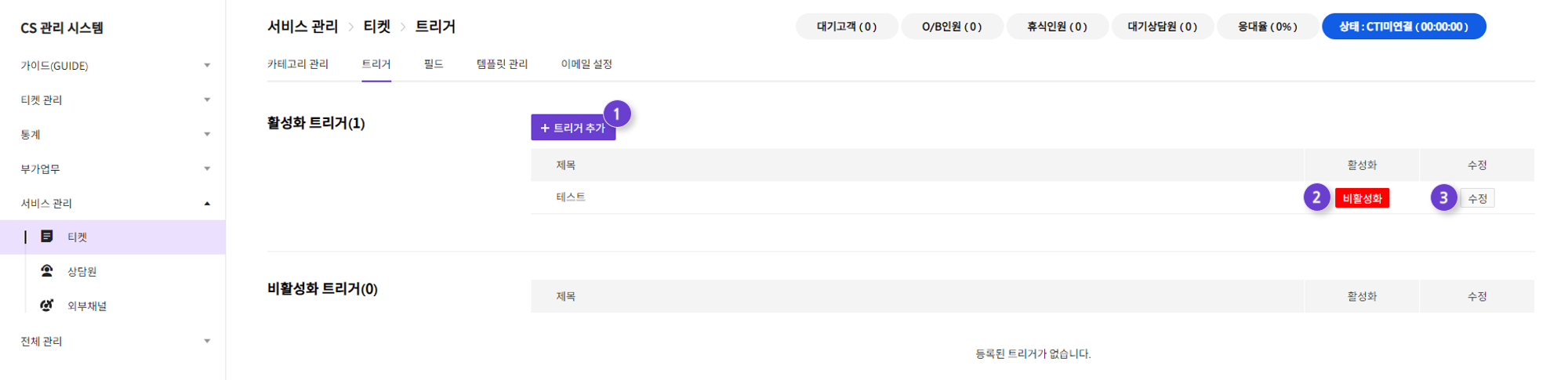
Task: Go to the 이메일 설정 tab
Action: [586, 64]
